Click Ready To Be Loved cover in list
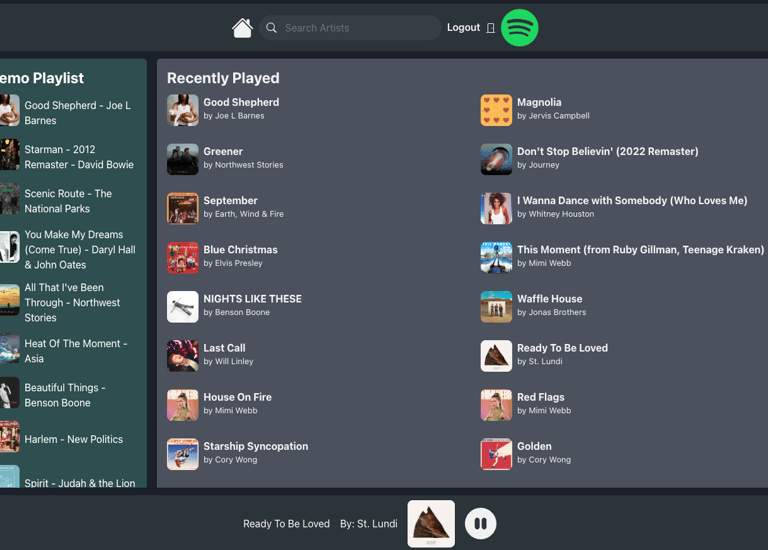 [x=496, y=356]
